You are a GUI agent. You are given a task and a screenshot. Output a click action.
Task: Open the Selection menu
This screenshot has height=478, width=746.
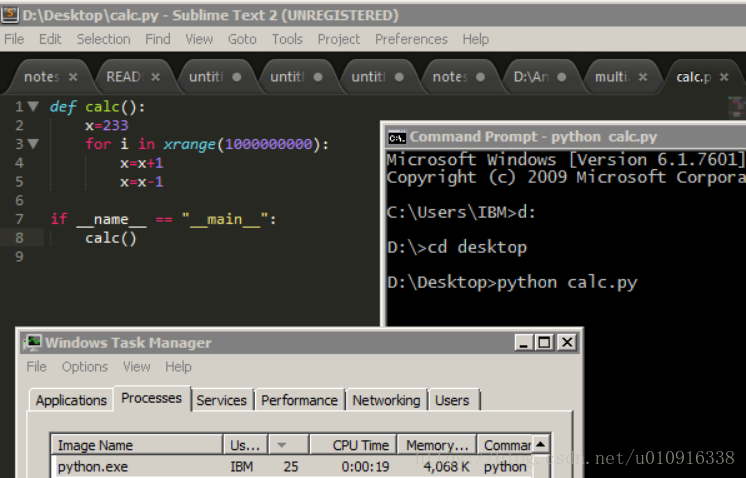(x=104, y=39)
